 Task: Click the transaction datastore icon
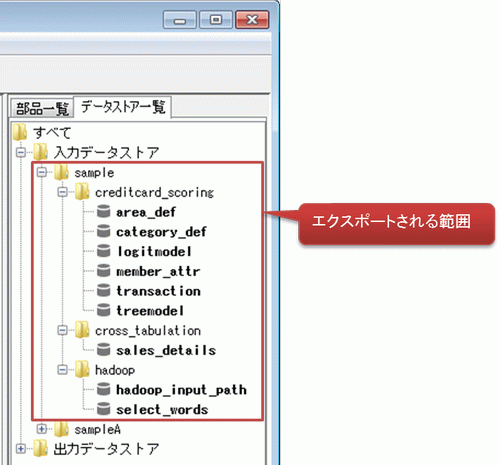103,290
